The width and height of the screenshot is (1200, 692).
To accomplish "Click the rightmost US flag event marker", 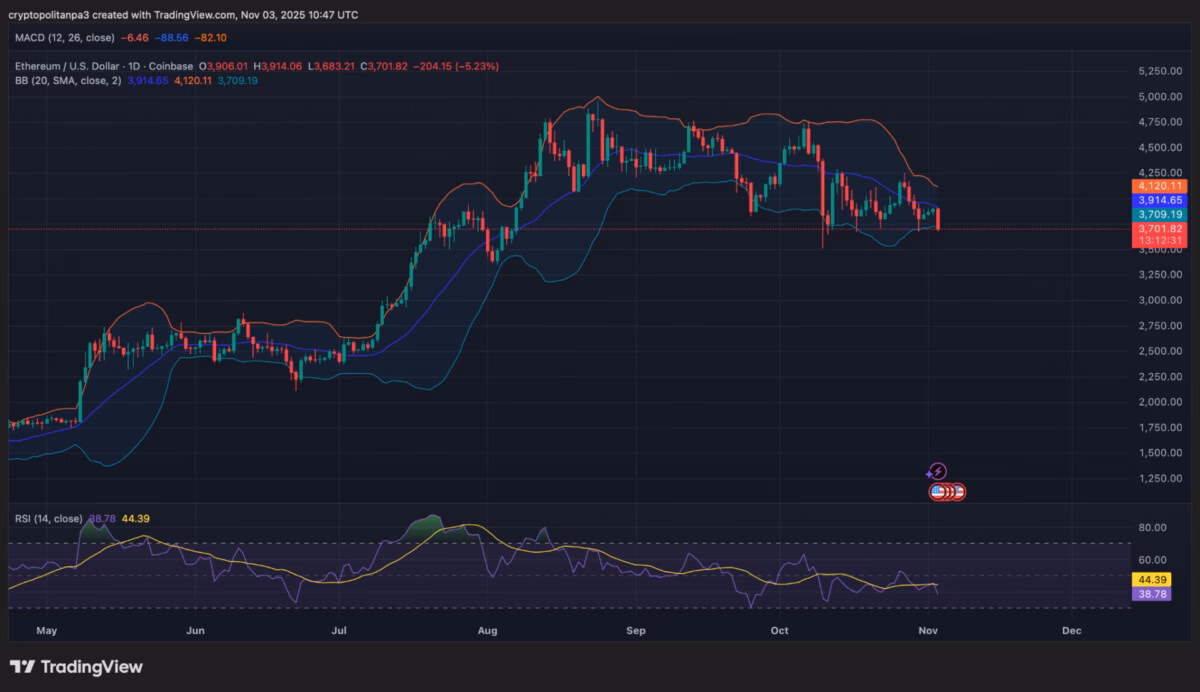I will 958,492.
